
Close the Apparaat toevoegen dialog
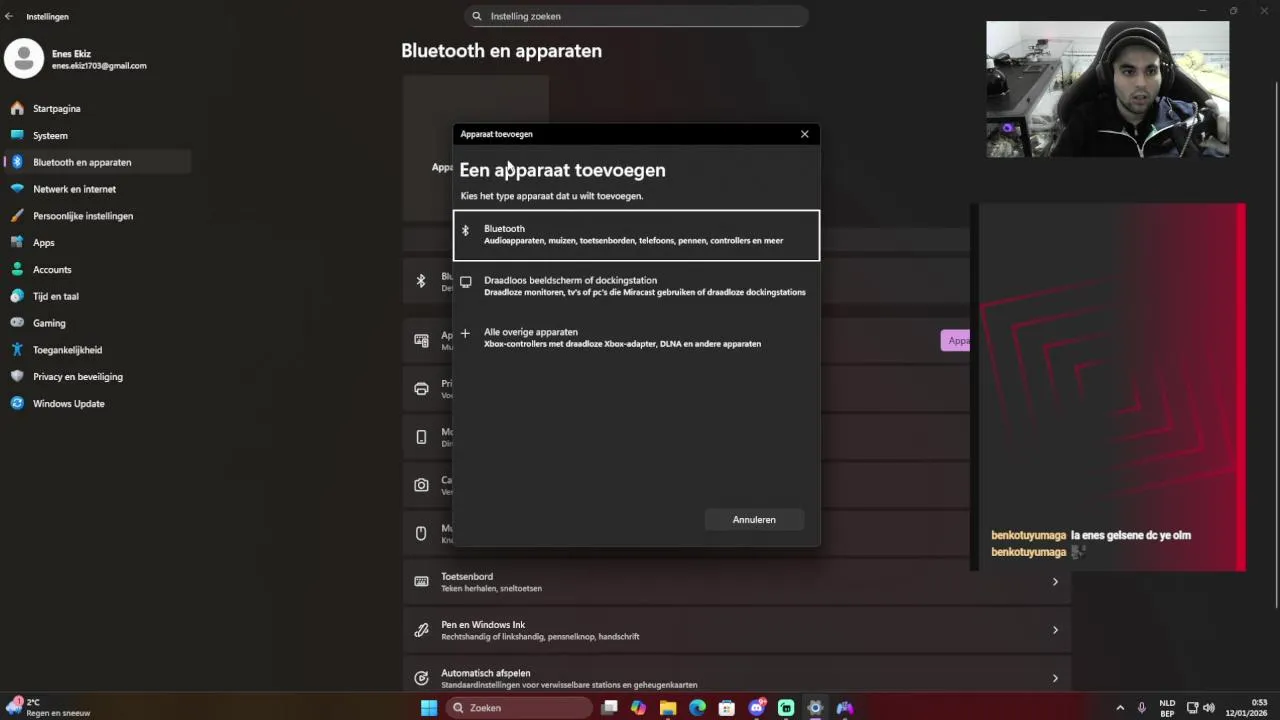(x=804, y=134)
